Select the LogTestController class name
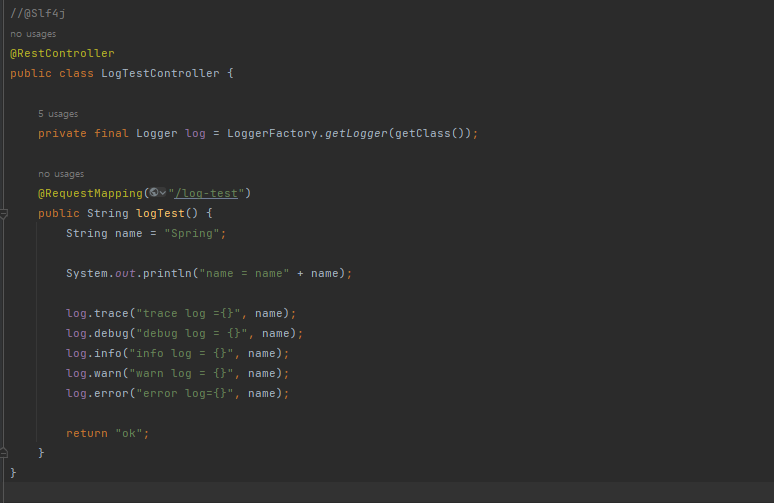Screen dimensions: 774x503 160,74
